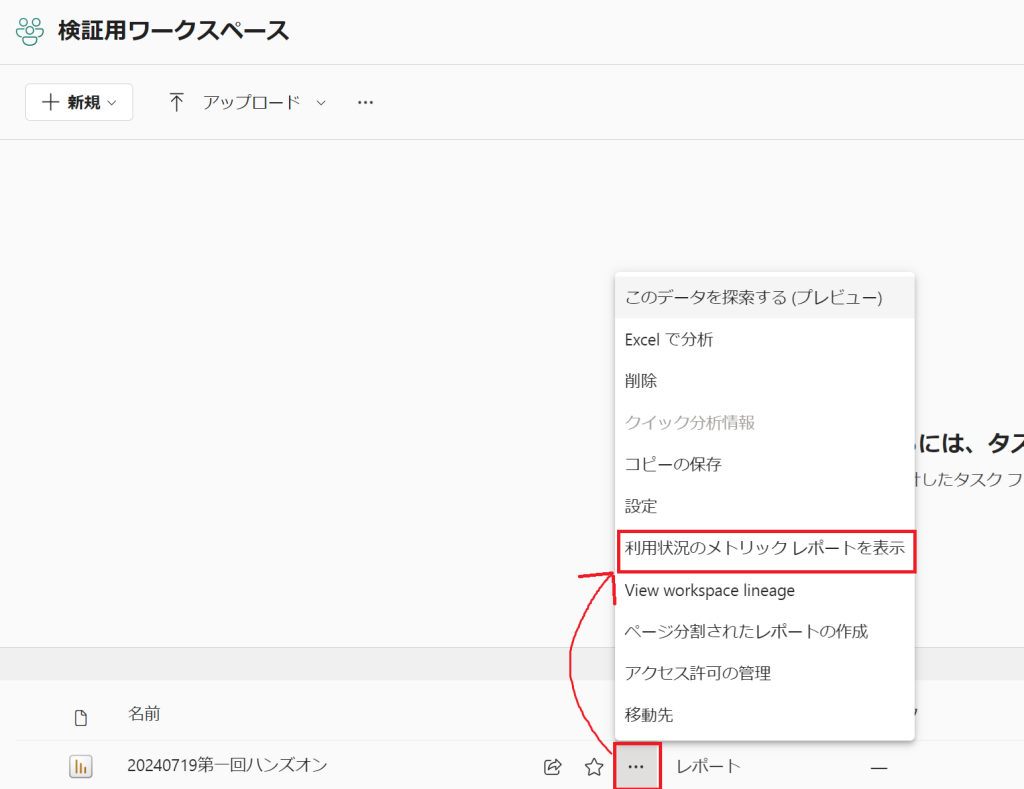The height and width of the screenshot is (789, 1024).
Task: Favorite the report with the star icon
Action: coord(594,767)
